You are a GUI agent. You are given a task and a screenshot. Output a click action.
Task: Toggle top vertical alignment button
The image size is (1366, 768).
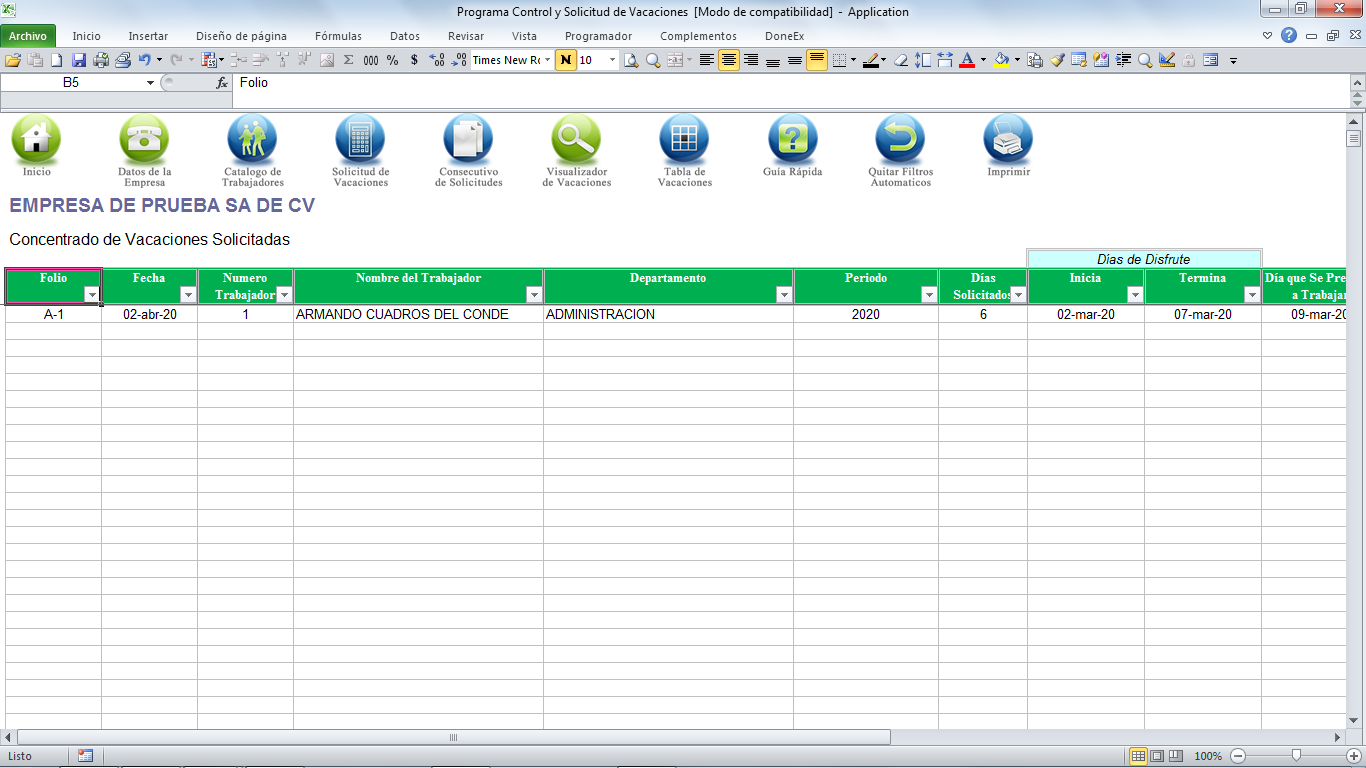point(817,60)
